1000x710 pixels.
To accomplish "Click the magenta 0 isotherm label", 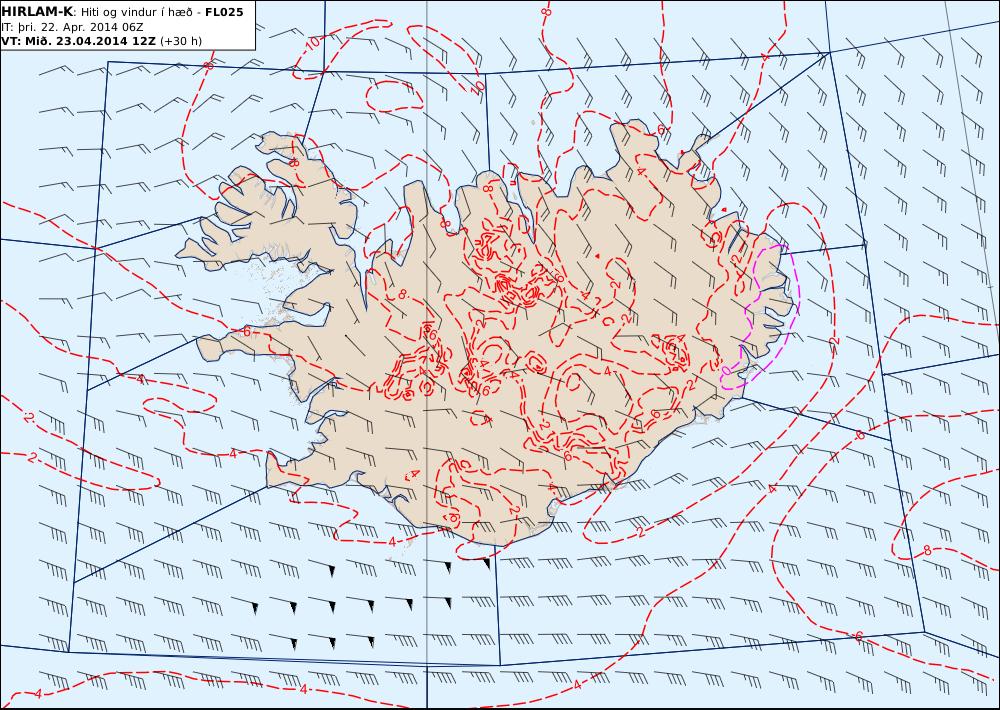I will 726,370.
